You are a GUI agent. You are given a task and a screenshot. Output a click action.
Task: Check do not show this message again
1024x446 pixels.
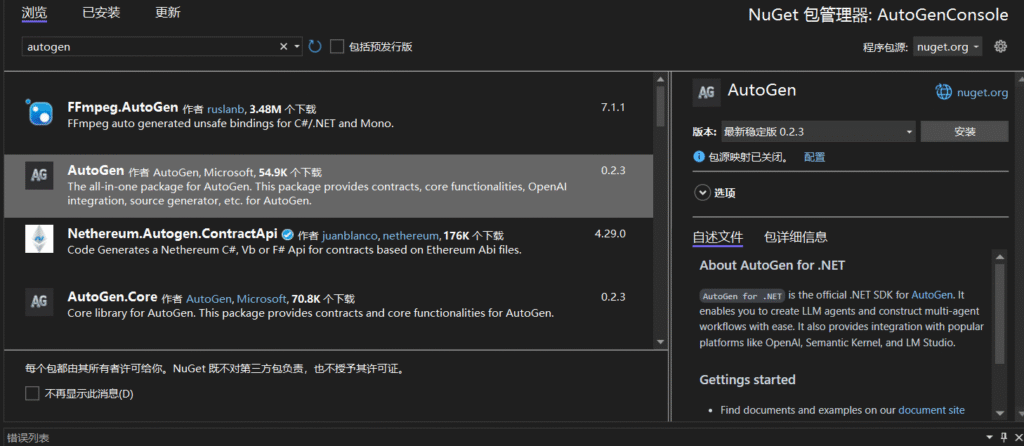pos(32,394)
